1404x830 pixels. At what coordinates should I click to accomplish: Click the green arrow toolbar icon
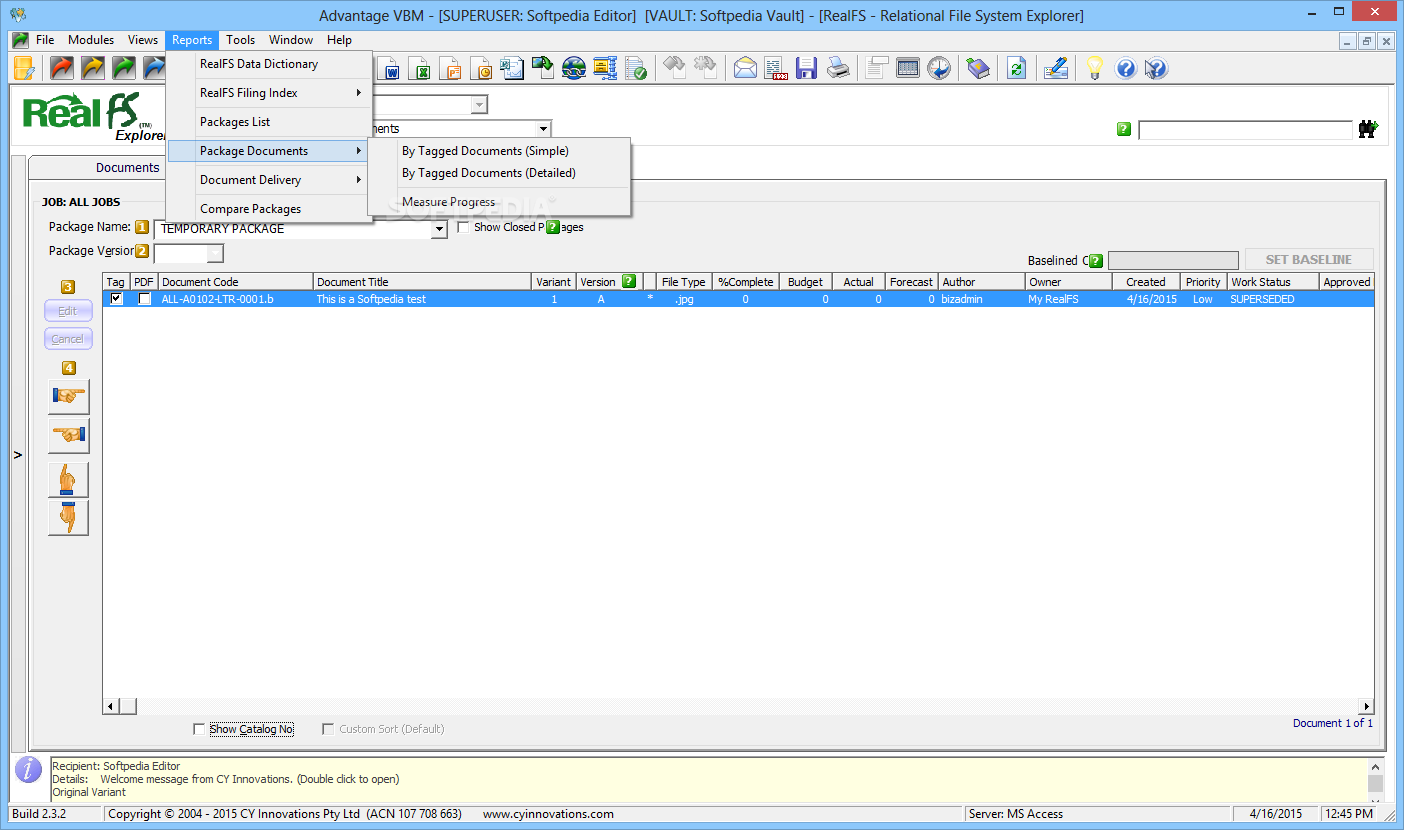(x=124, y=68)
